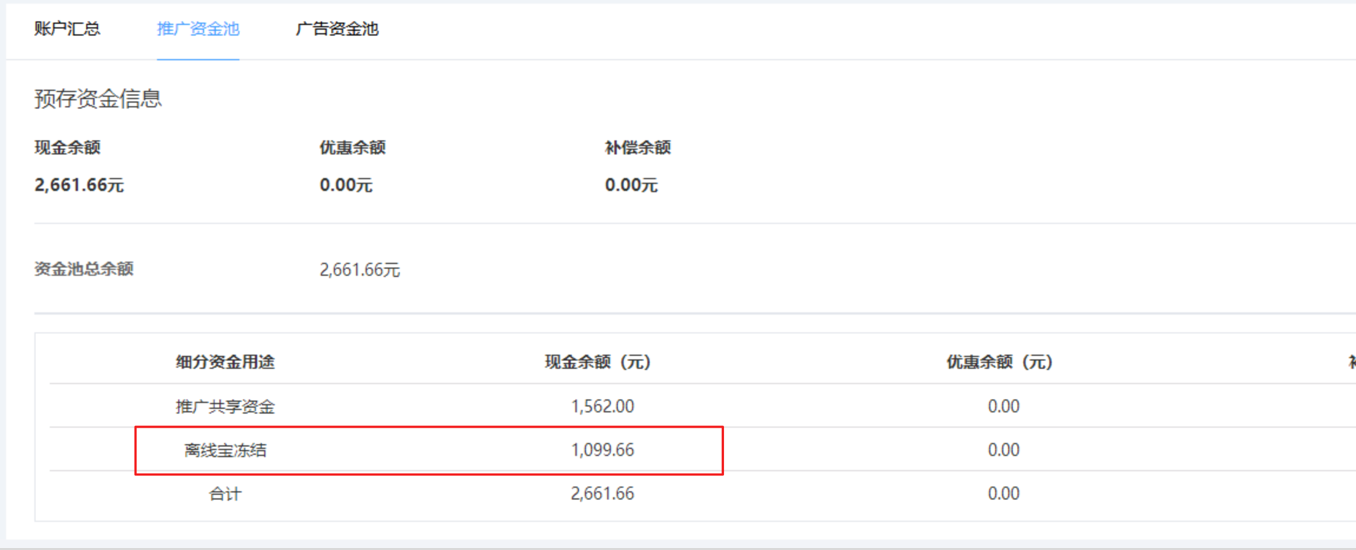
Task: Click the 资金池总余额 label
Action: tap(83, 269)
